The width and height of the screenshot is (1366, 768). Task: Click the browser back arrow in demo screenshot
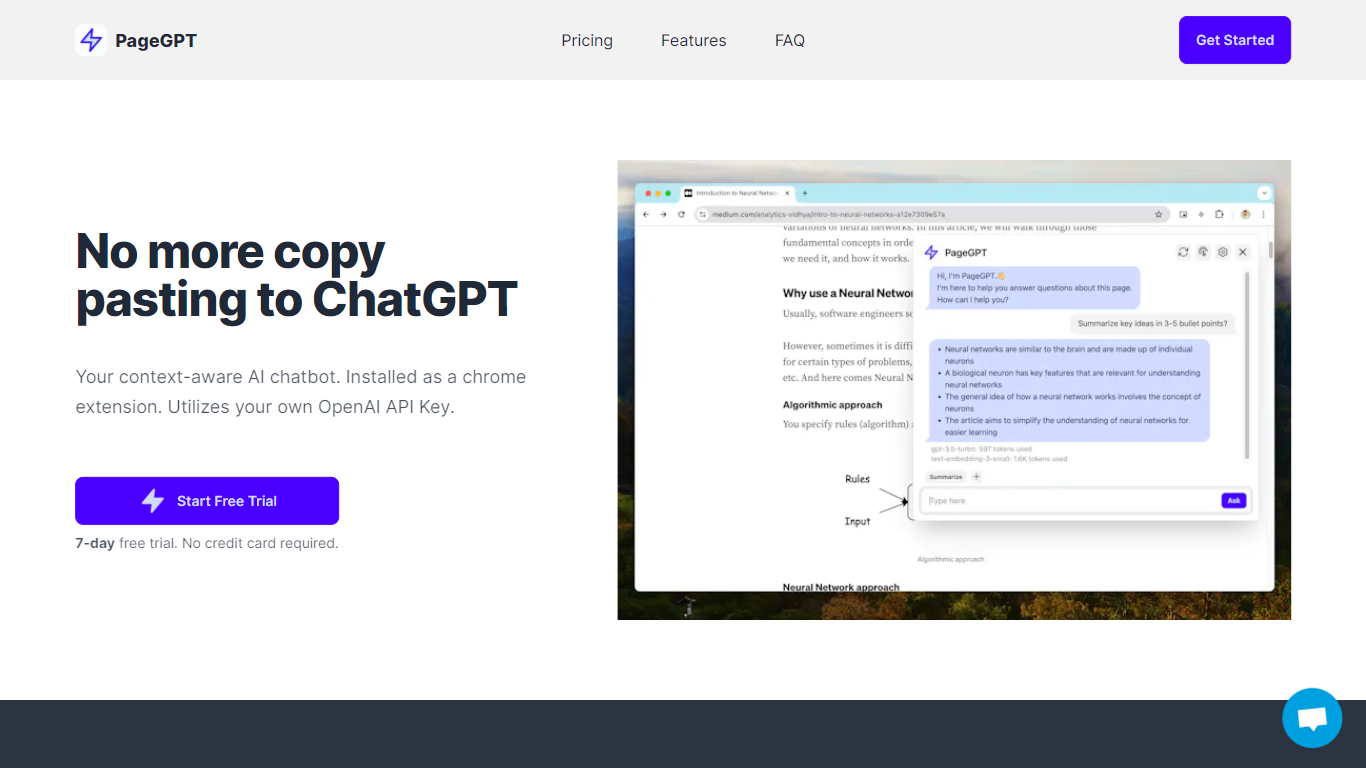coord(646,214)
